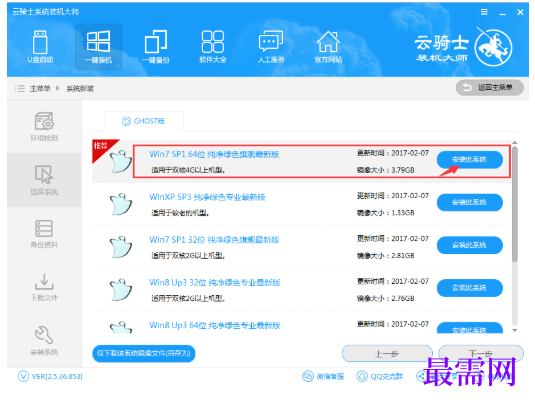The height and width of the screenshot is (403, 535).
Task: Click text 镜像大小：3.79GB
Action: tap(386, 170)
